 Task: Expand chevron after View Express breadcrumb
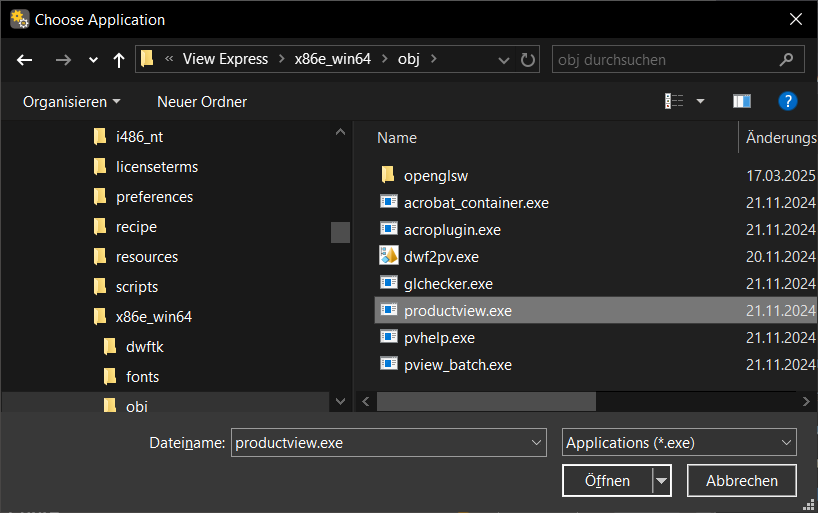tap(282, 59)
